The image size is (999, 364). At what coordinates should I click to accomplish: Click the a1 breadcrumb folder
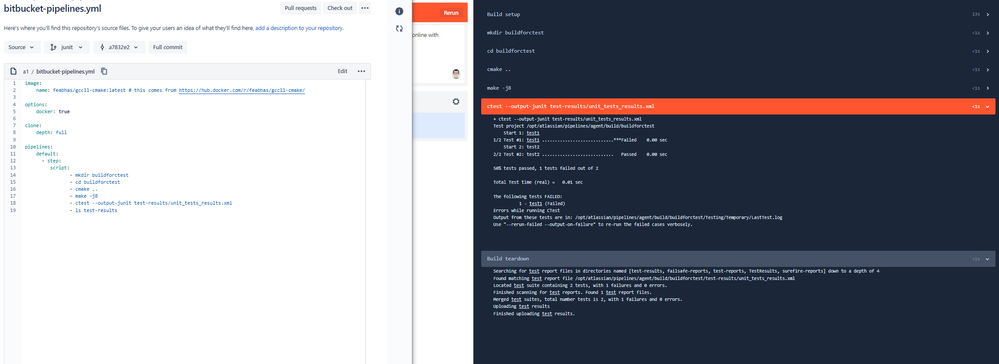pos(26,71)
